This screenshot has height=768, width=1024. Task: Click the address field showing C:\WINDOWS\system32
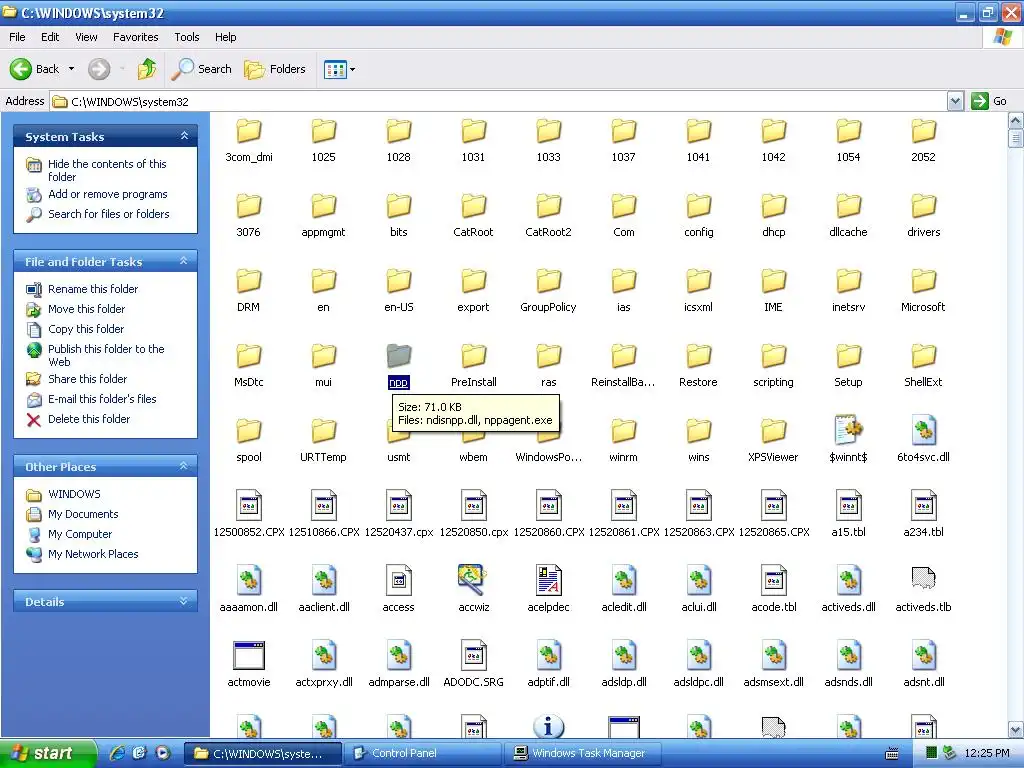click(x=500, y=101)
